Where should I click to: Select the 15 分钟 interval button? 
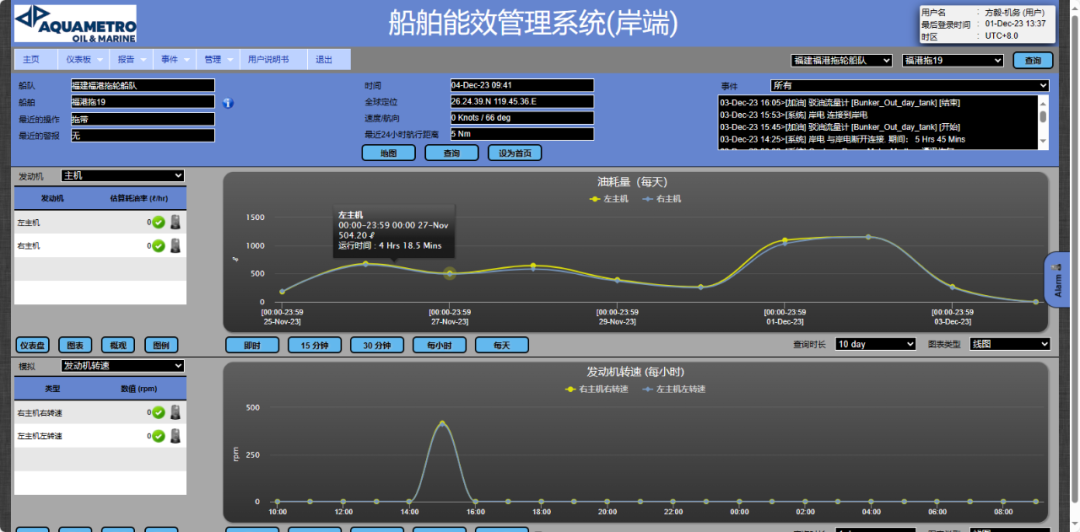(x=315, y=345)
